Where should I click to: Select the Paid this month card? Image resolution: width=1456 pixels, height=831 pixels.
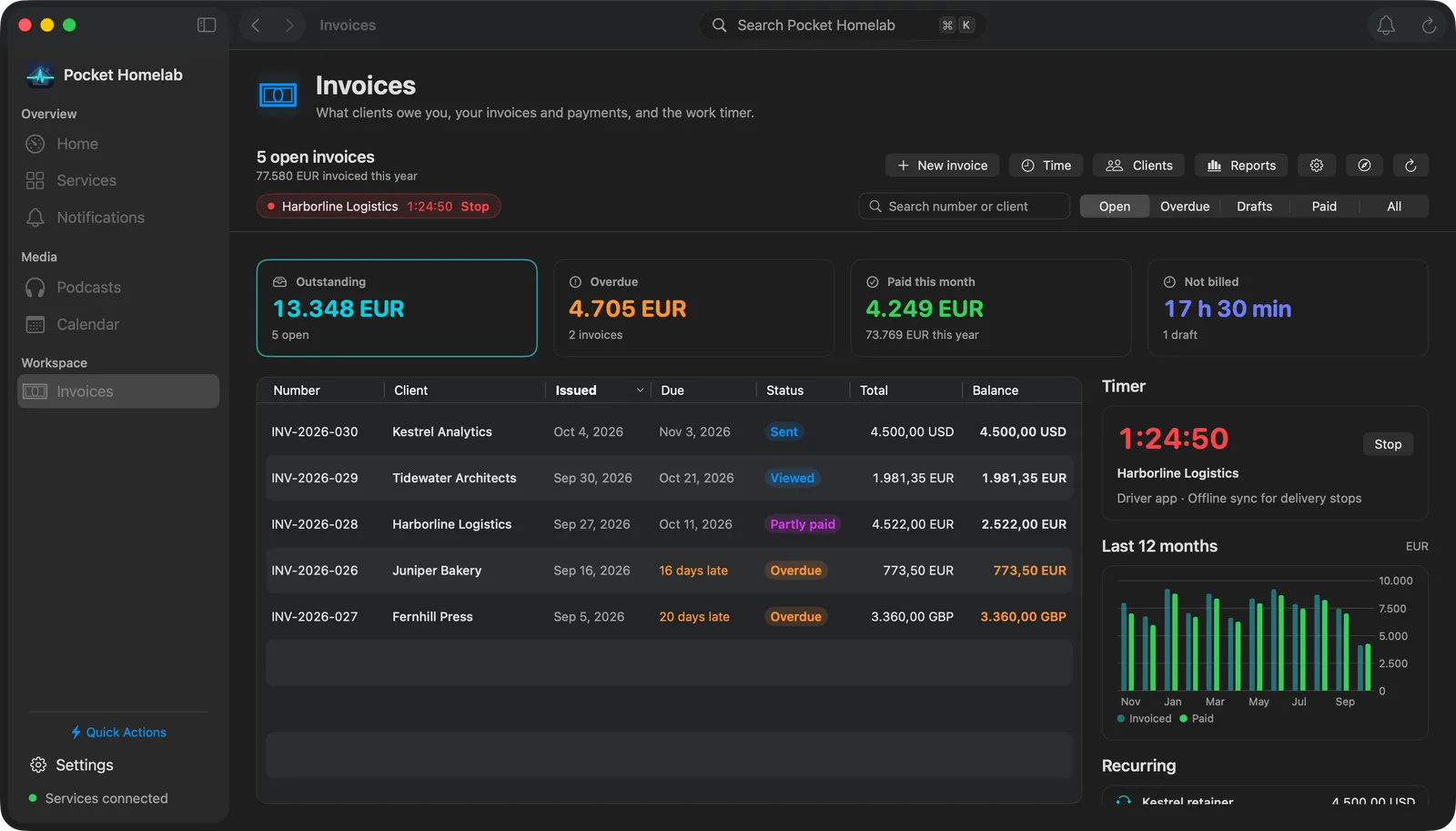[x=991, y=309]
